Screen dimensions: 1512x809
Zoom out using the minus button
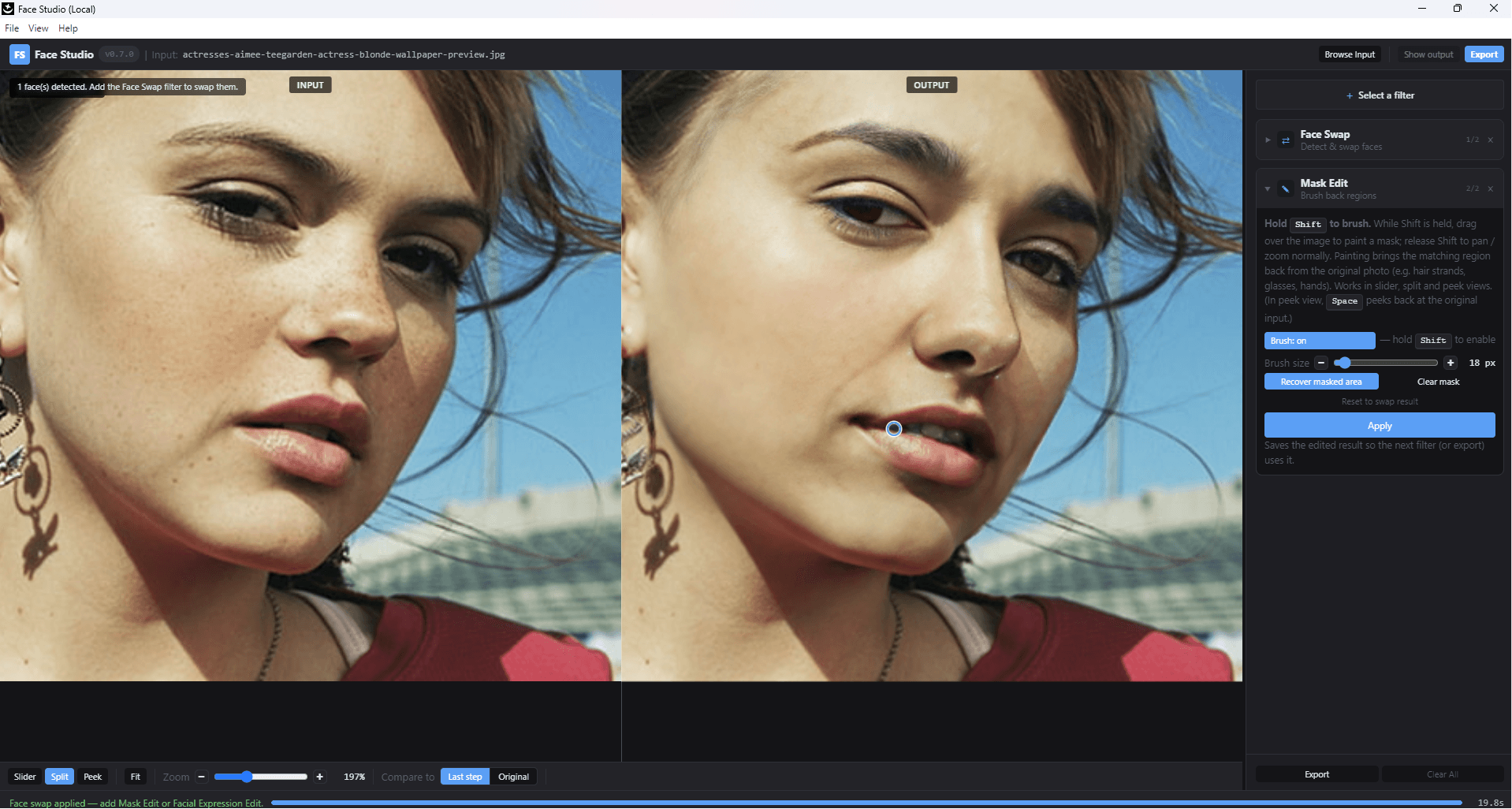pyautogui.click(x=202, y=777)
